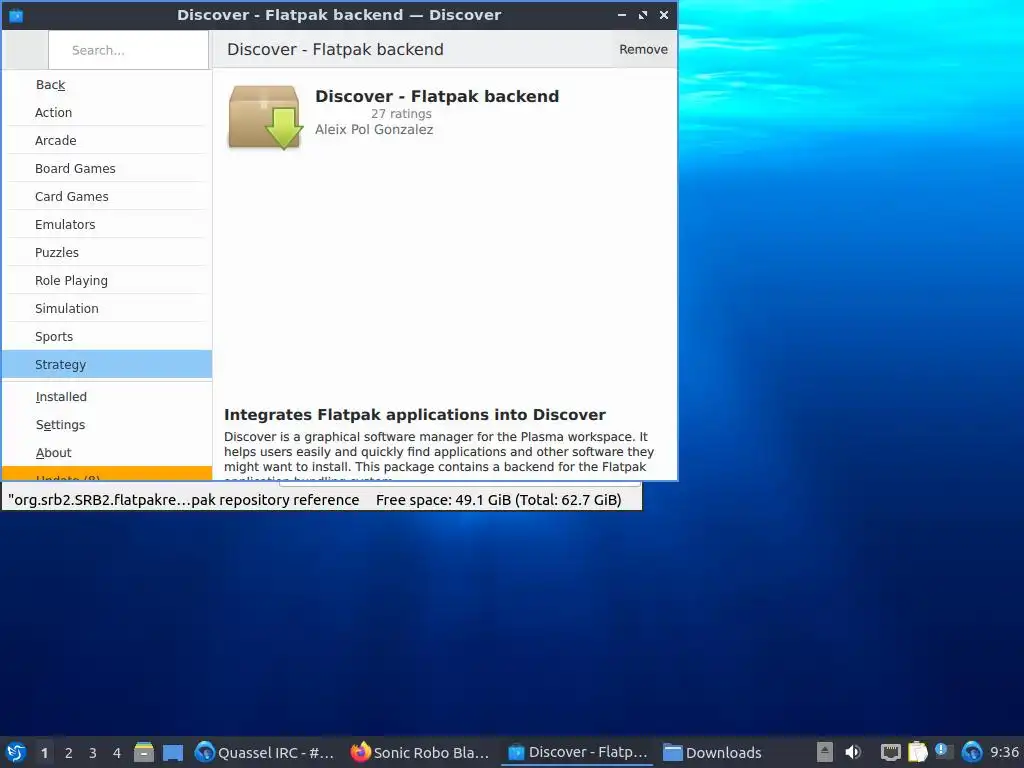
Task: Click the orange Update entry in the sidebar
Action: pos(108,474)
